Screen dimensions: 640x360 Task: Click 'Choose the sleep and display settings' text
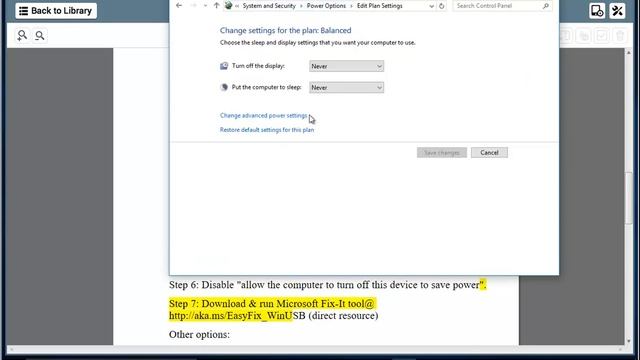coord(318,42)
